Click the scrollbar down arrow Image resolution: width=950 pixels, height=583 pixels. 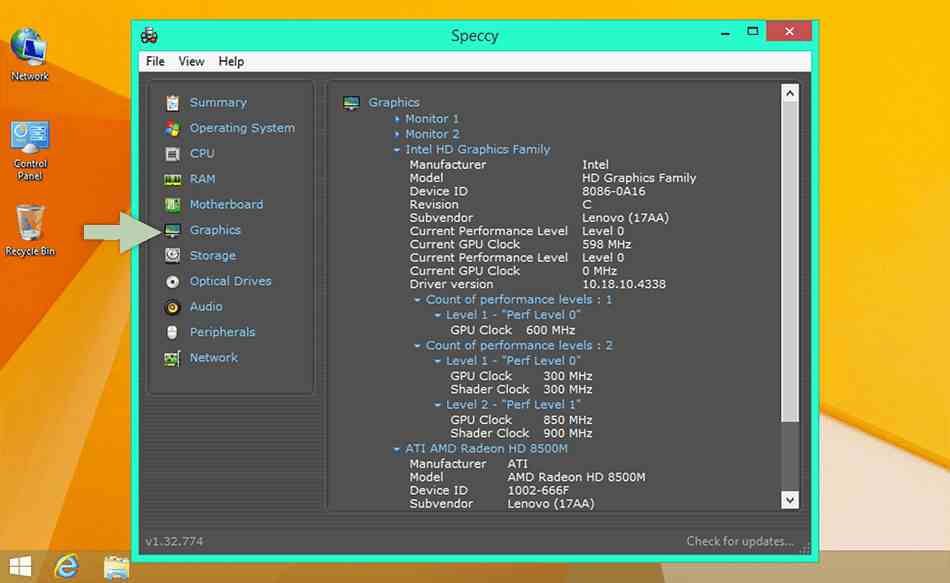point(790,499)
